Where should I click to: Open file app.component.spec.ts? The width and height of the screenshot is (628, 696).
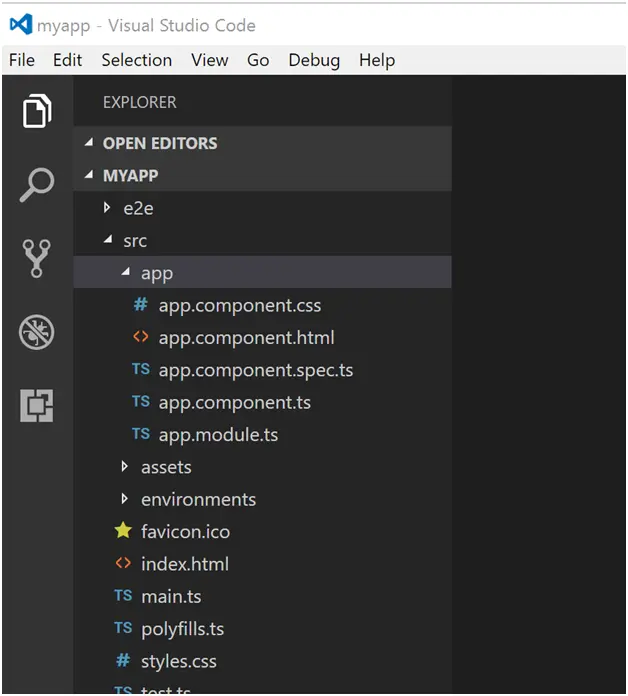click(256, 371)
